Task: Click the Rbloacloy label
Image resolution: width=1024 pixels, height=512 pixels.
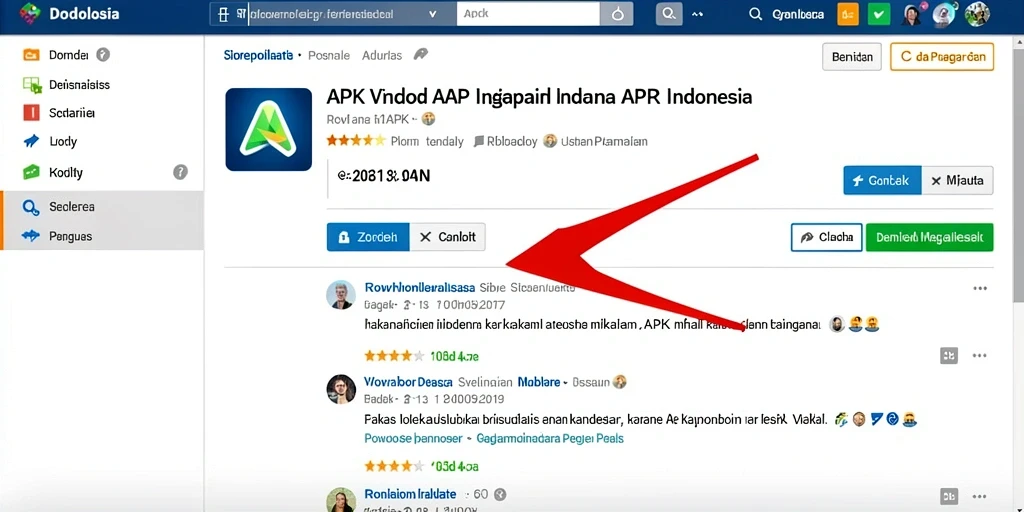Action: 512,141
